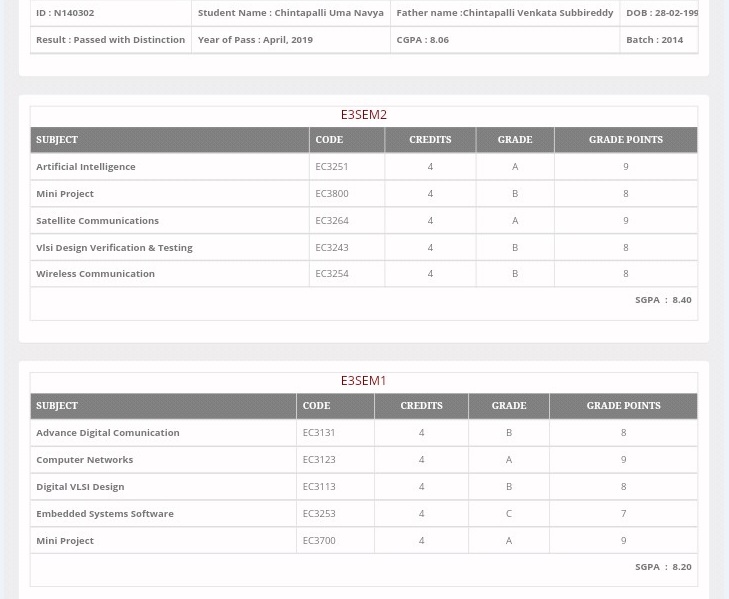Screen dimensions: 729x599
Task: Click code EC3264
Action: (x=331, y=221)
